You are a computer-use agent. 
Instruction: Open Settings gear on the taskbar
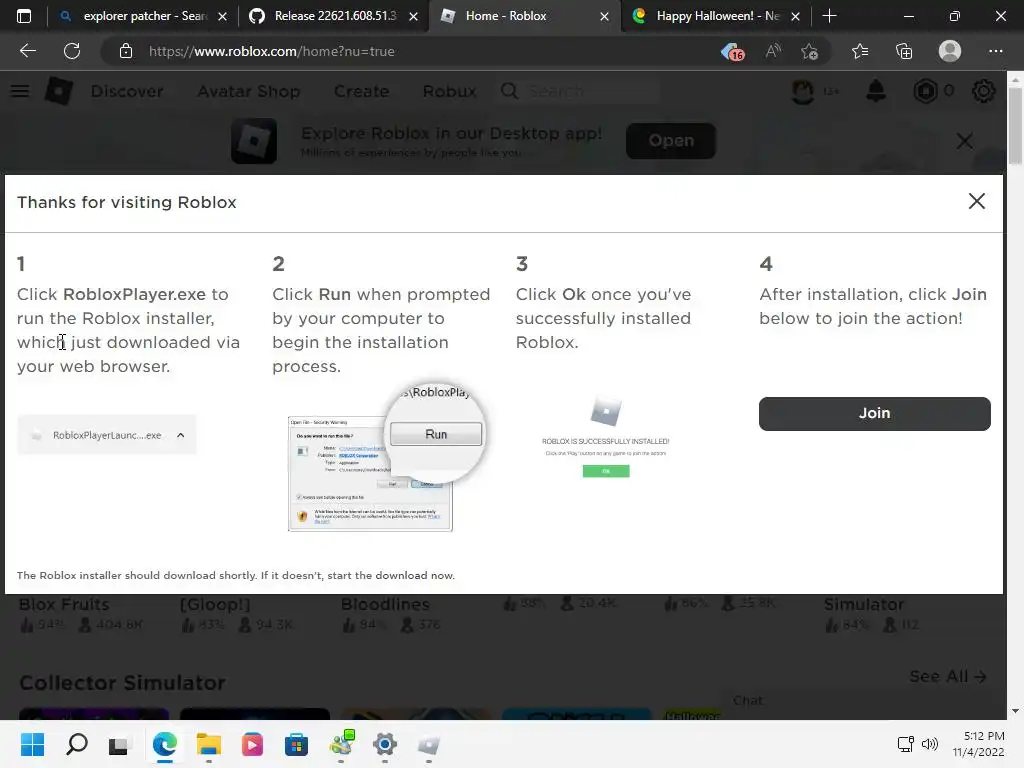coord(385,744)
